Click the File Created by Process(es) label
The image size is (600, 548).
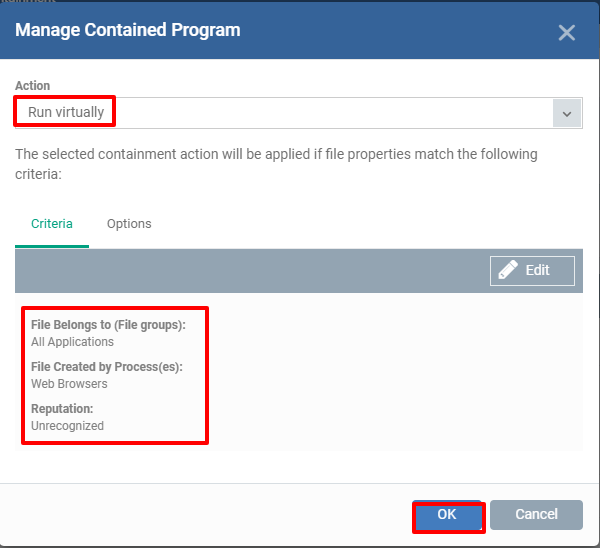107,367
